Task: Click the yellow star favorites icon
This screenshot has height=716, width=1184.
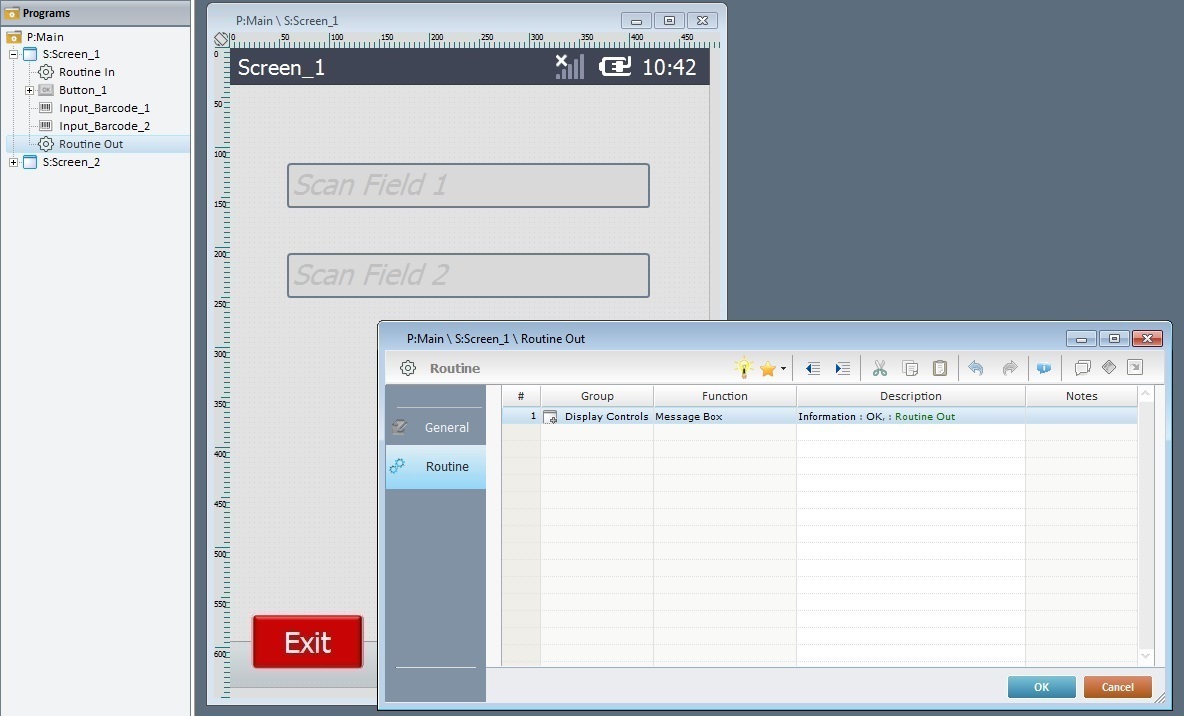Action: tap(767, 369)
